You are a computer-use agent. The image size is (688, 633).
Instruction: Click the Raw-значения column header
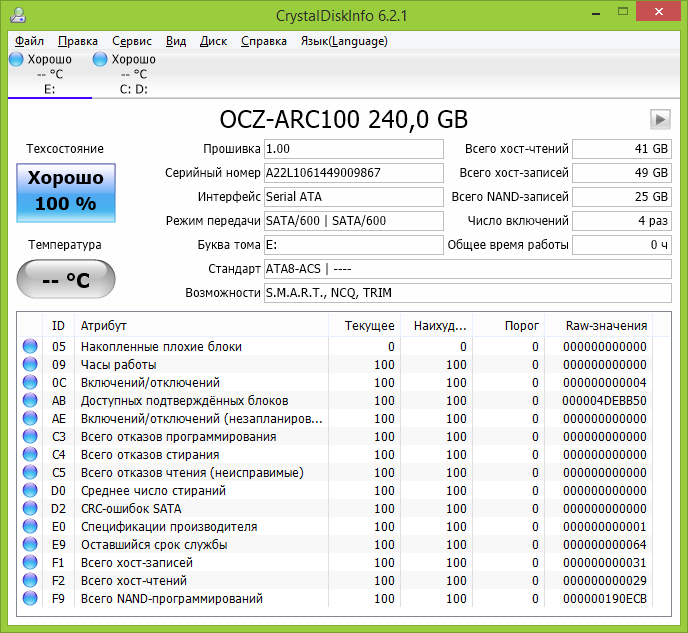coord(598,325)
